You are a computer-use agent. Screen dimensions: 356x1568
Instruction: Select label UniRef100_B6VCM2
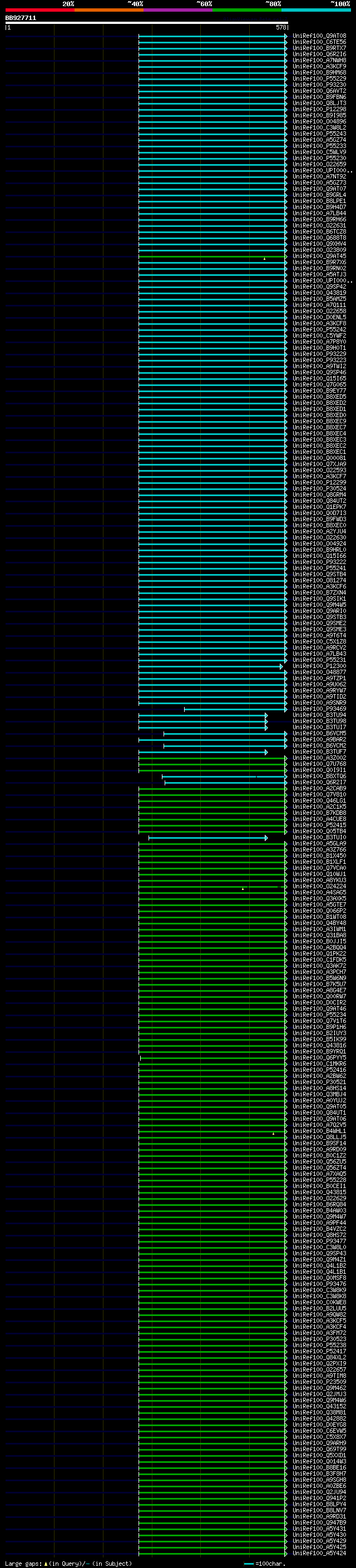point(319,746)
